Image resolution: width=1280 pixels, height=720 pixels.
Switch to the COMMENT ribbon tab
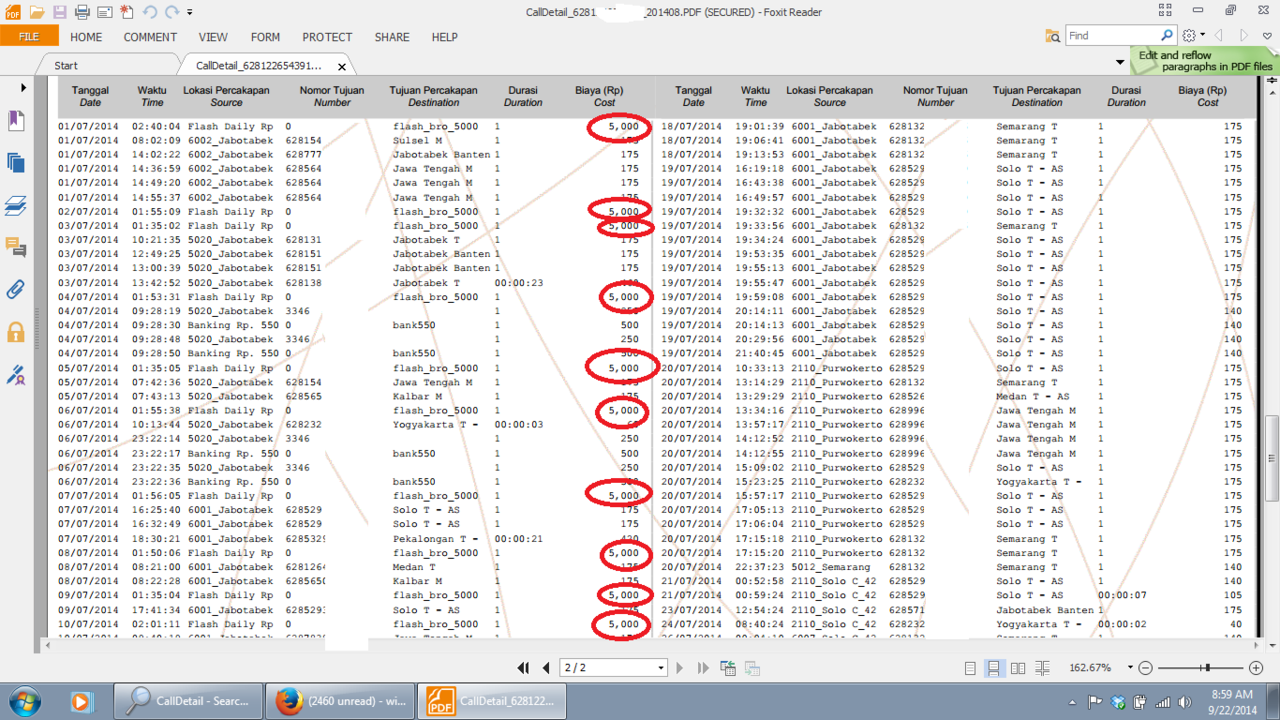point(150,37)
